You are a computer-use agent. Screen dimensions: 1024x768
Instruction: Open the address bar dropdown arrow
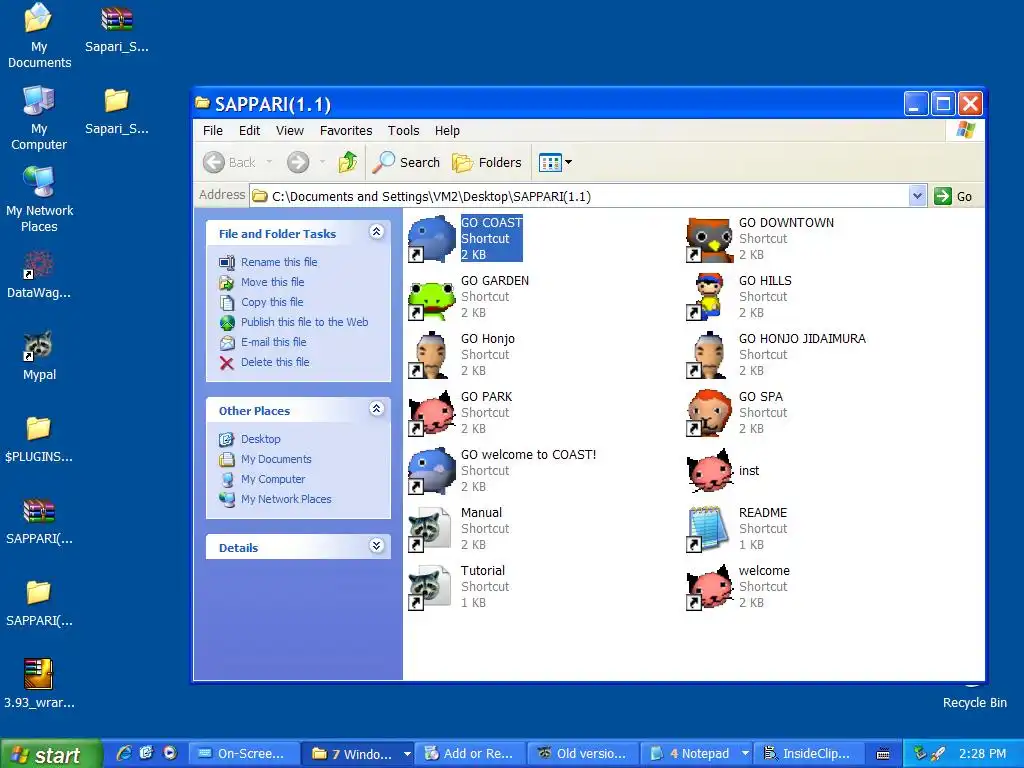pyautogui.click(x=918, y=196)
